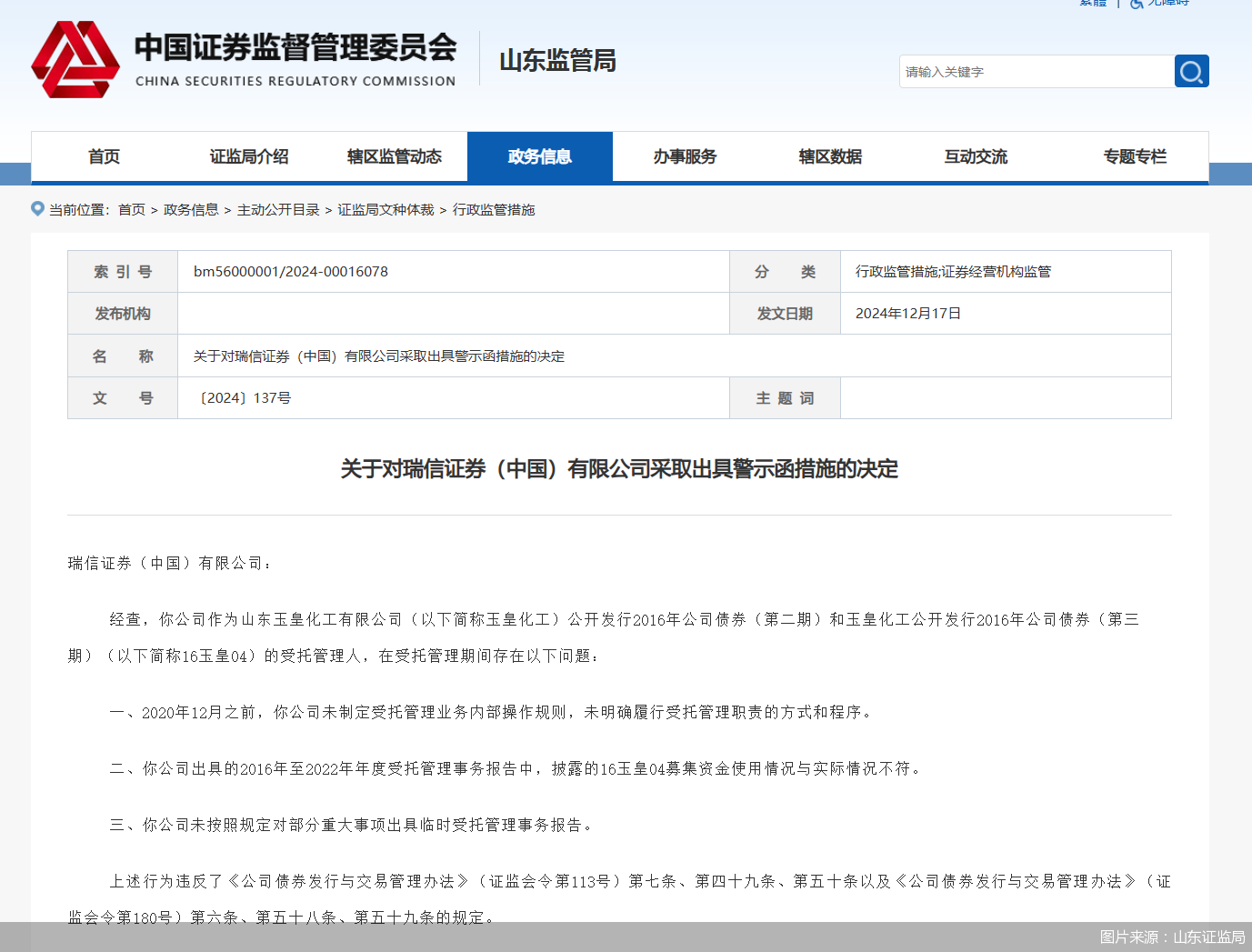Screen dimensions: 1252x952
Task: Go to 行政监管措施 in the breadcrumb
Action: [494, 210]
